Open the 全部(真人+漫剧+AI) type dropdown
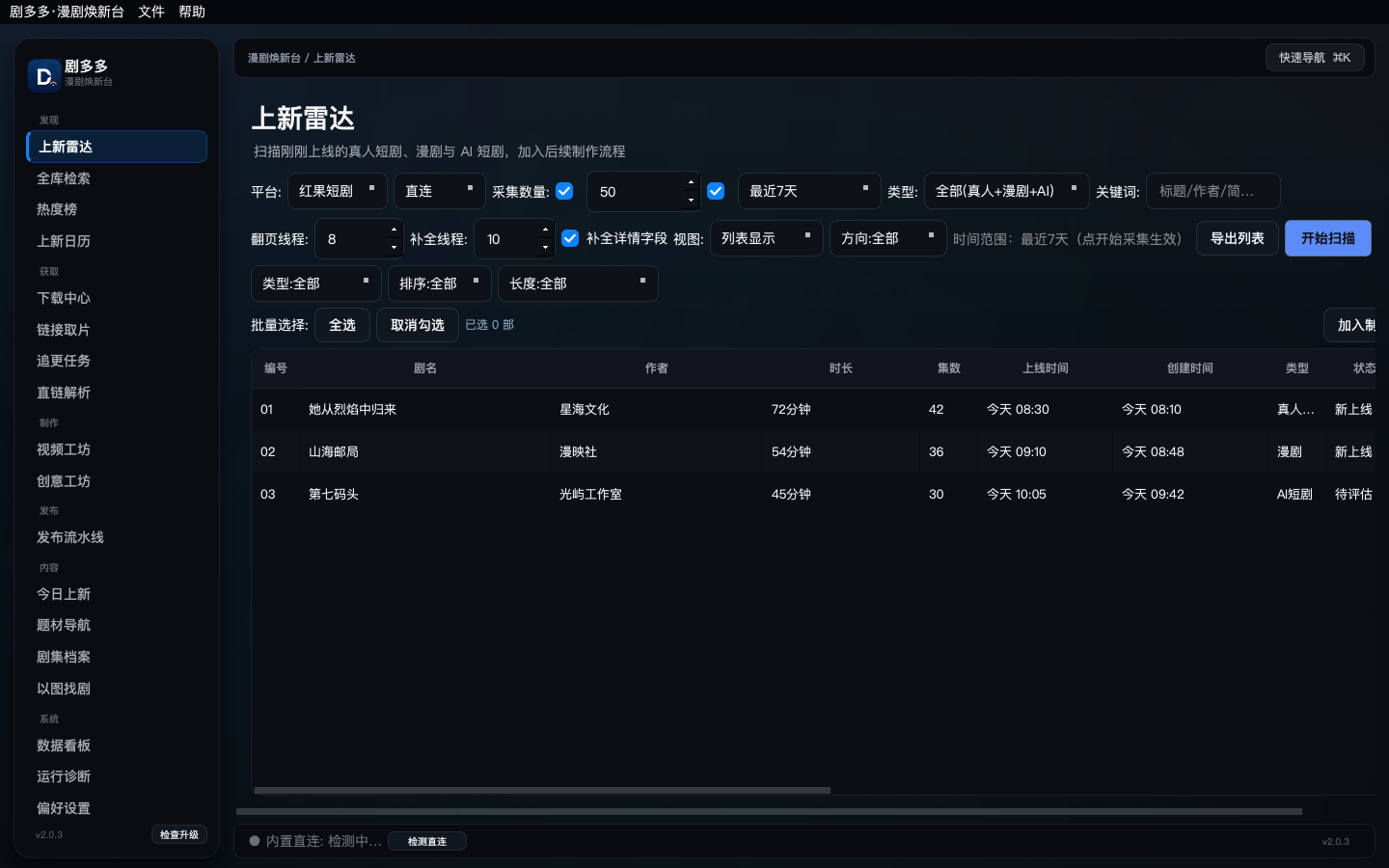Viewport: 1389px width, 868px height. pyautogui.click(x=1007, y=191)
